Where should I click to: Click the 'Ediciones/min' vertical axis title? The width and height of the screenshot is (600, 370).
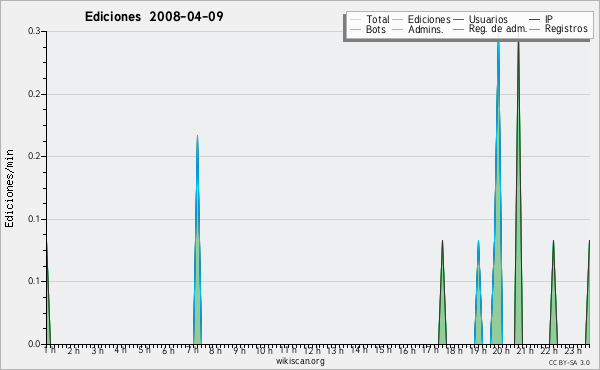coord(9,188)
